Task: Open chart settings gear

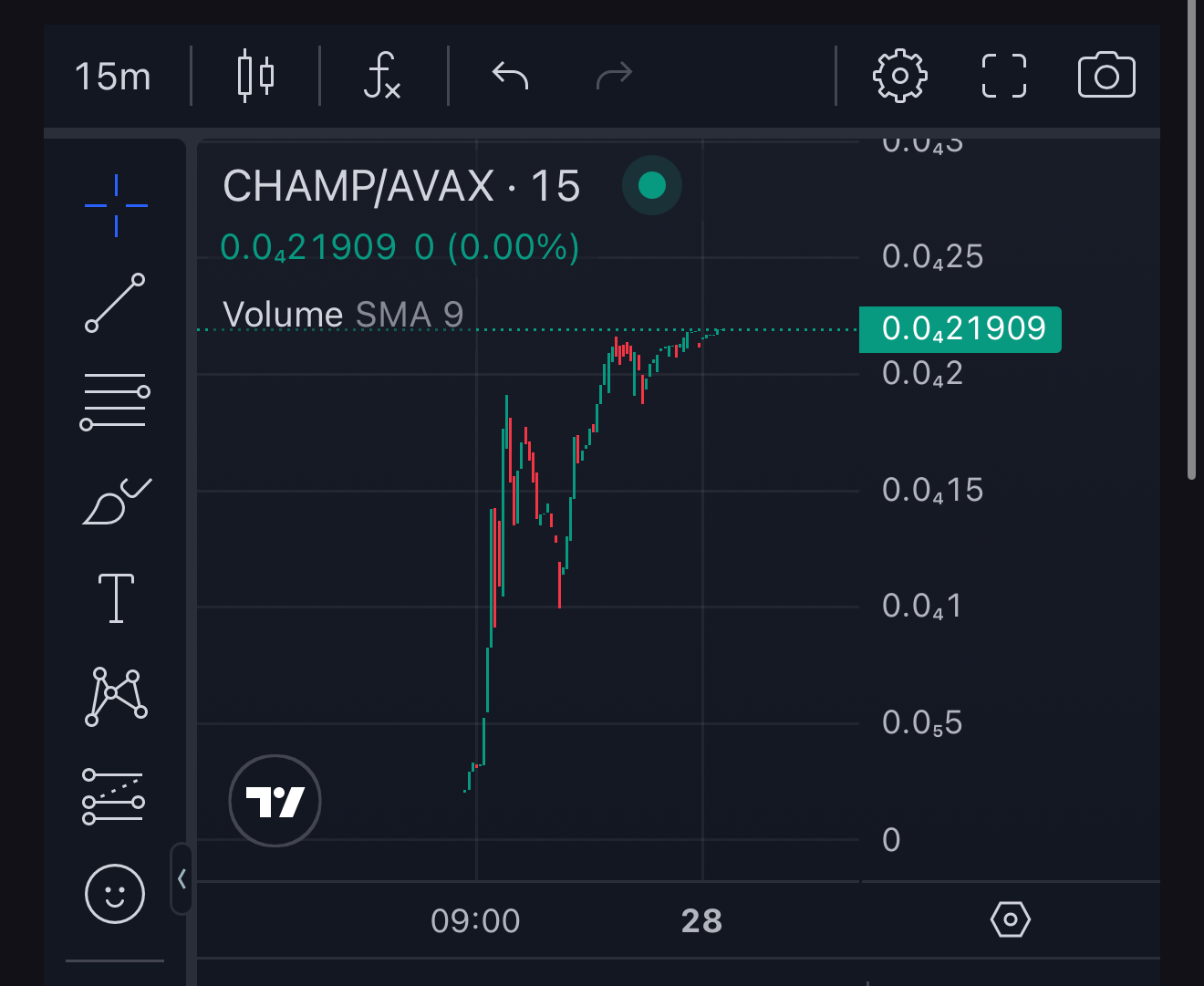Action: 900,76
